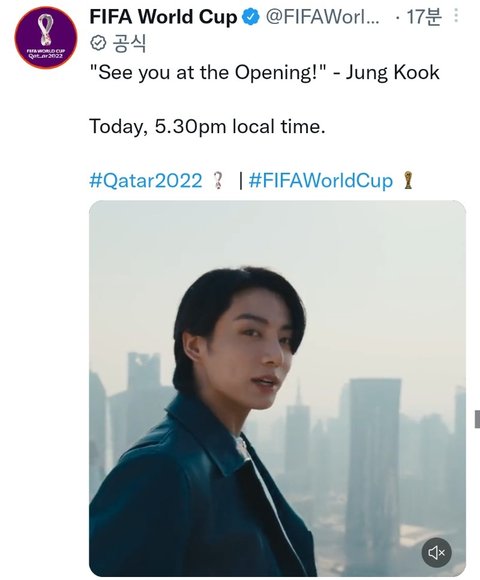Click the "Jung Kook" name in tweet text
This screenshot has width=480, height=580.
tap(392, 73)
